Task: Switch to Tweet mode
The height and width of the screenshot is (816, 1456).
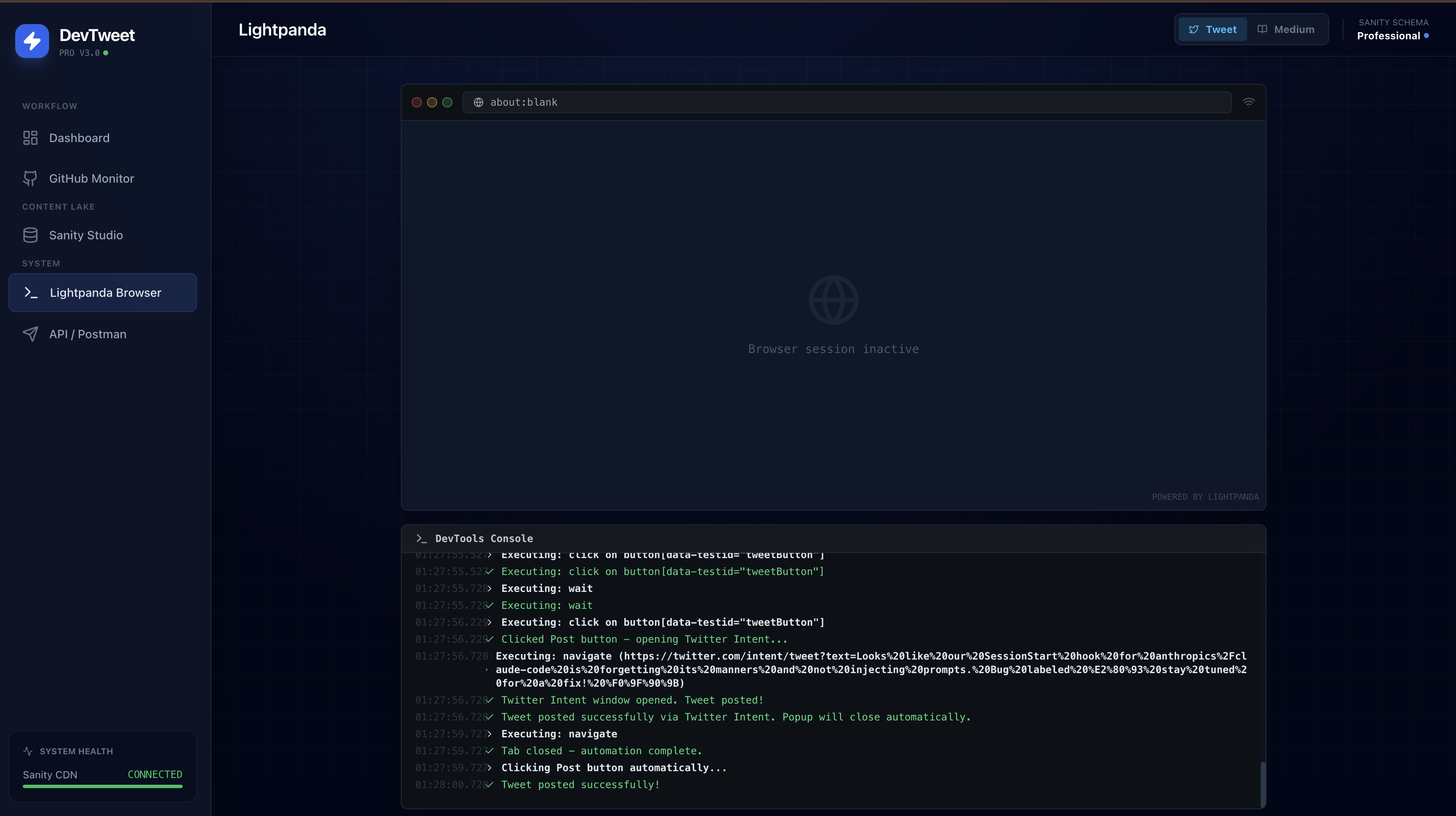Action: (1212, 30)
